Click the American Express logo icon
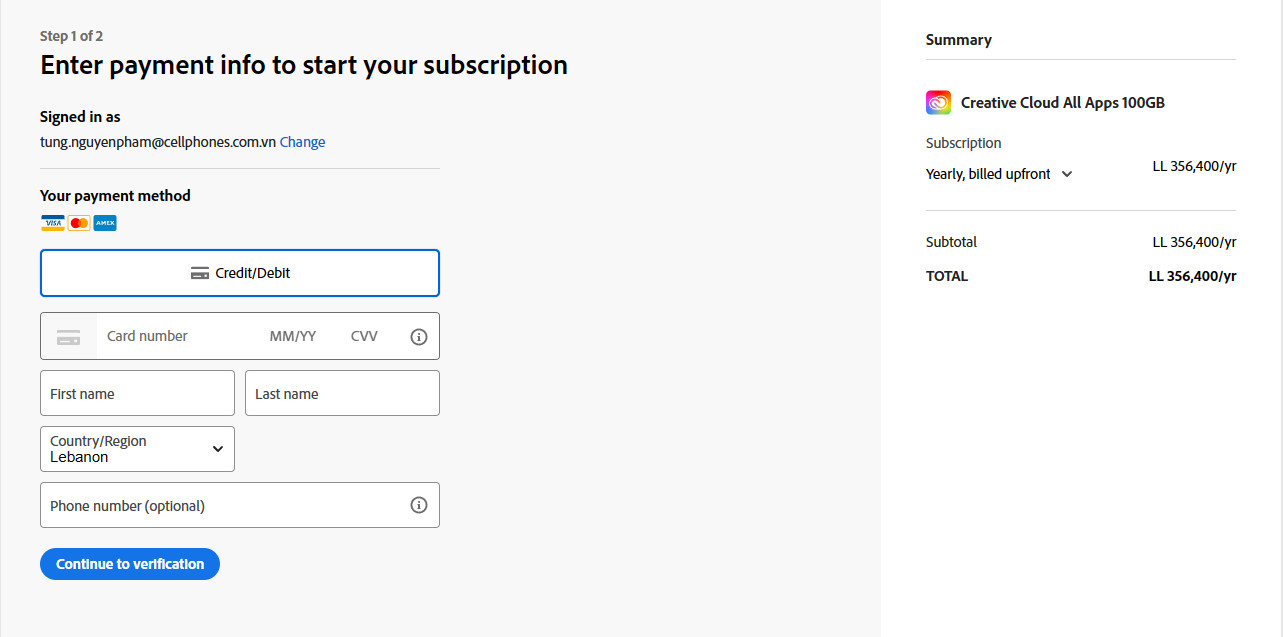 pyautogui.click(x=105, y=223)
